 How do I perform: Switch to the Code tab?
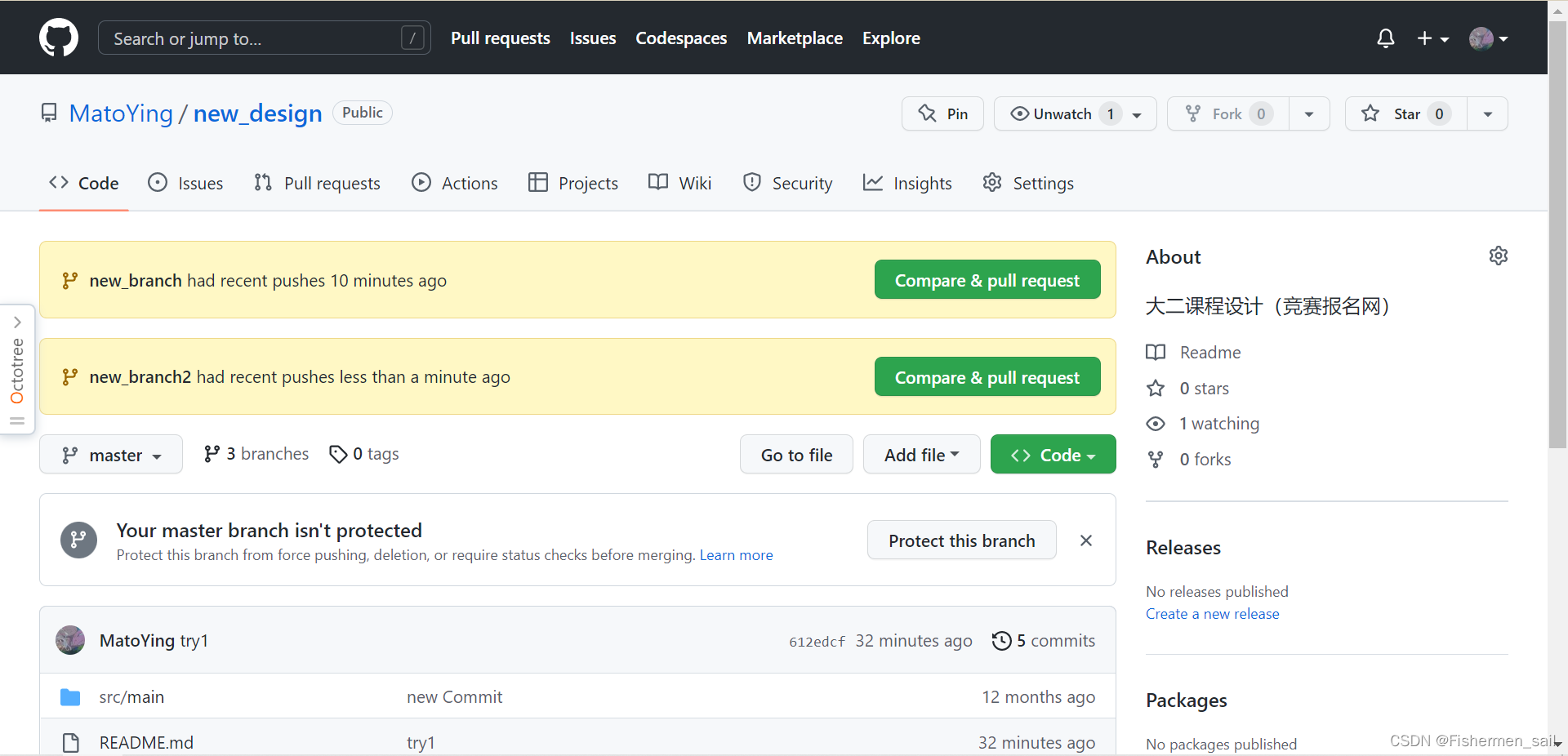pos(84,183)
